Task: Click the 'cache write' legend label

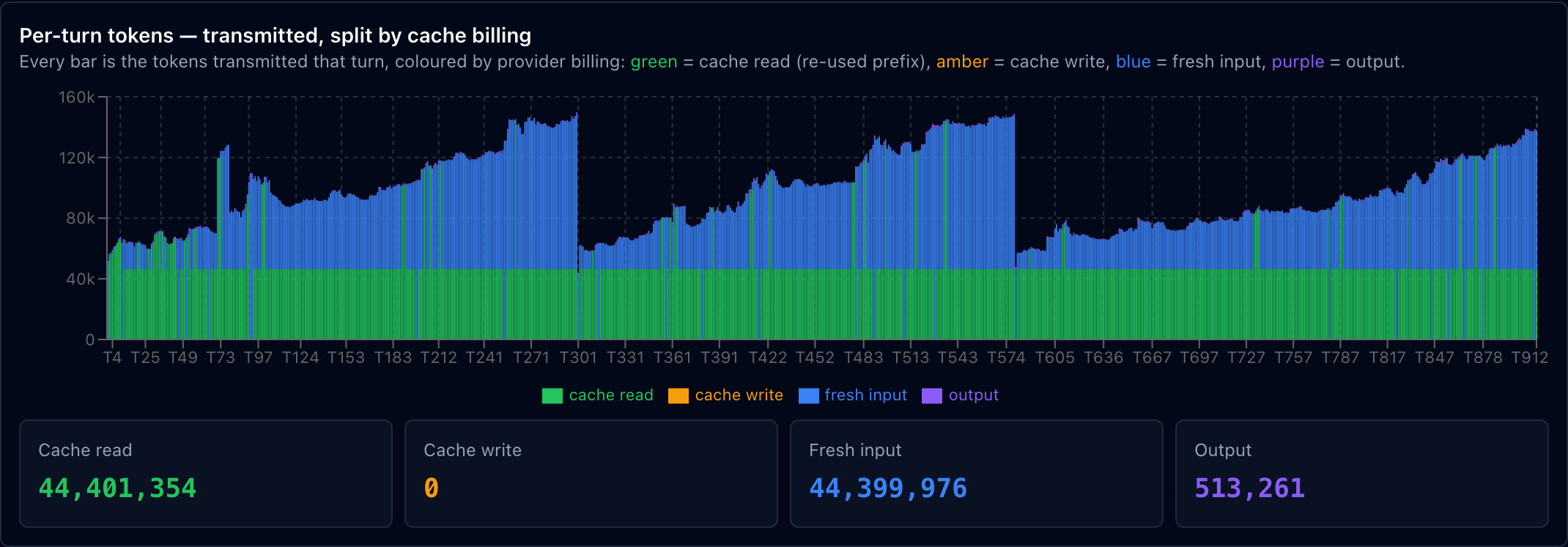Action: click(x=739, y=395)
